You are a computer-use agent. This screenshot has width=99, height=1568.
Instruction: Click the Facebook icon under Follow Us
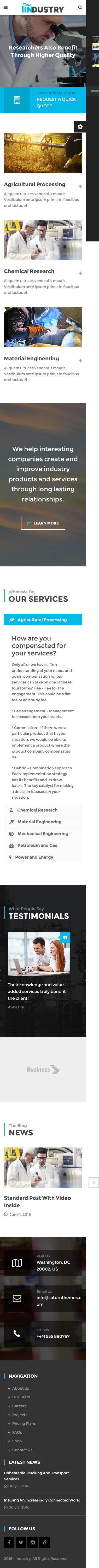tap(9, 1542)
